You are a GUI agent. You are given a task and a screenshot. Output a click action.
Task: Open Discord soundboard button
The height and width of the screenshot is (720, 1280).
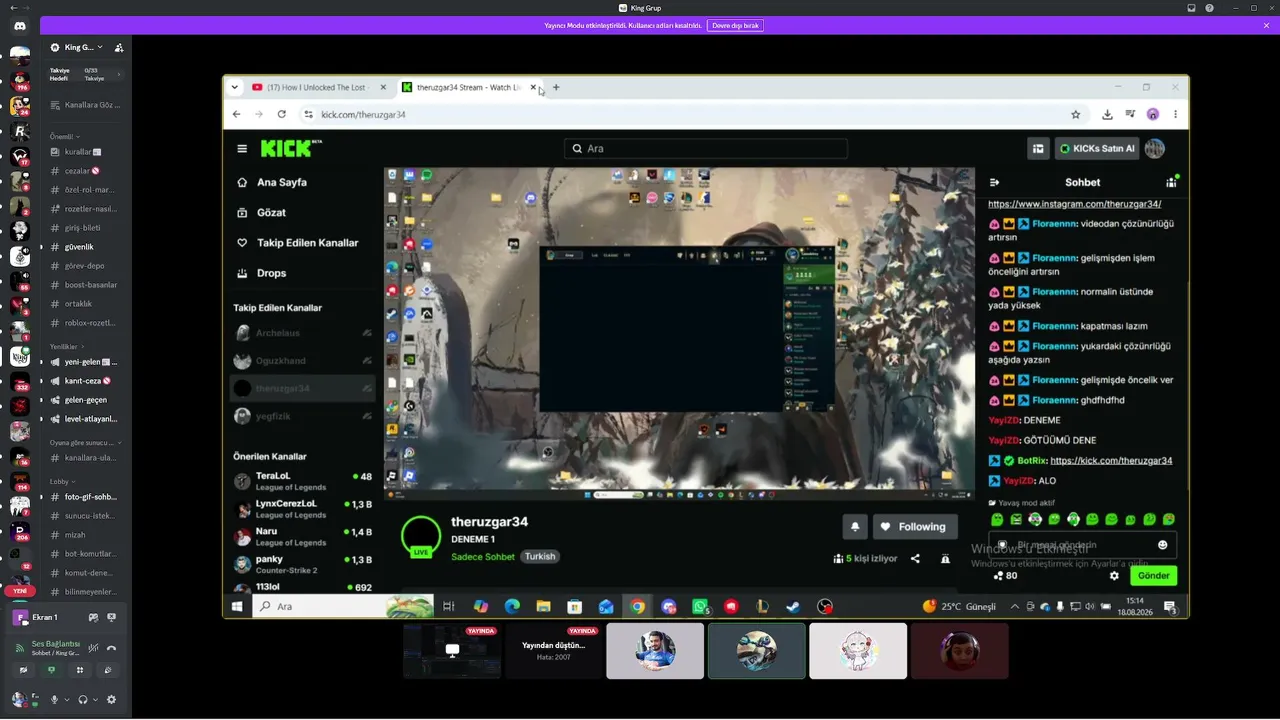[109, 670]
